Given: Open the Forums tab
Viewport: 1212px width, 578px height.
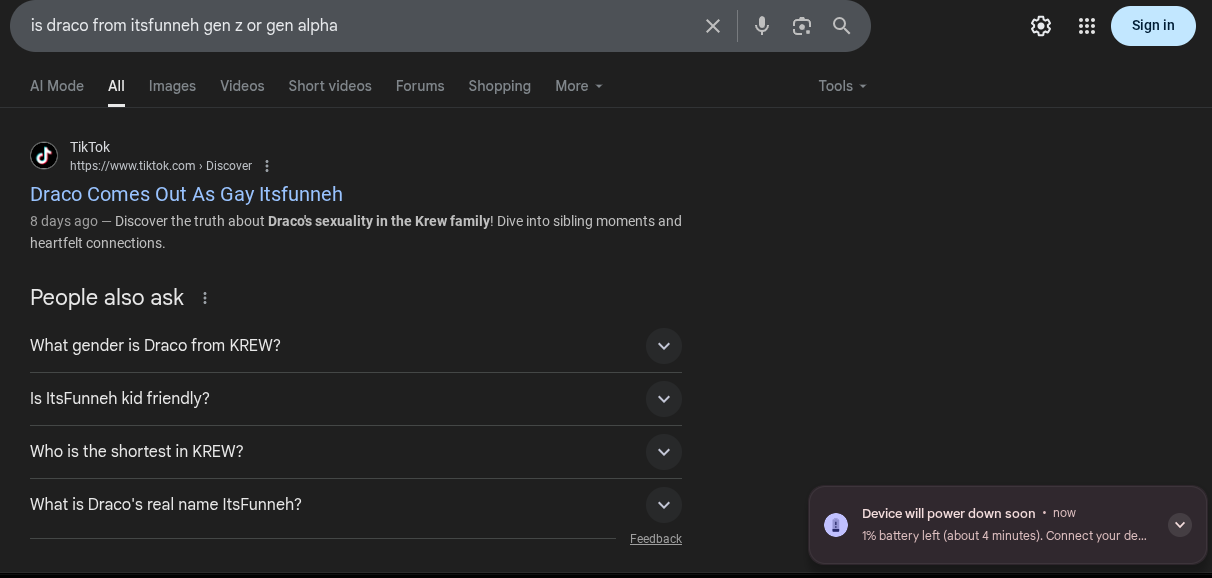Looking at the screenshot, I should click(420, 86).
